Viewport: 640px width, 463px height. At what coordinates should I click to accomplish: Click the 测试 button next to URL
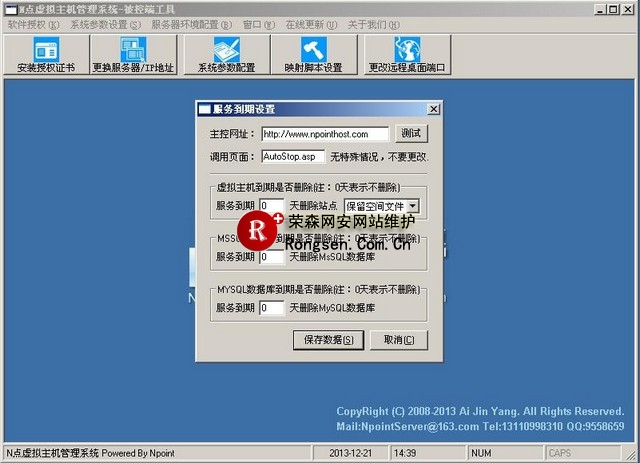click(411, 133)
